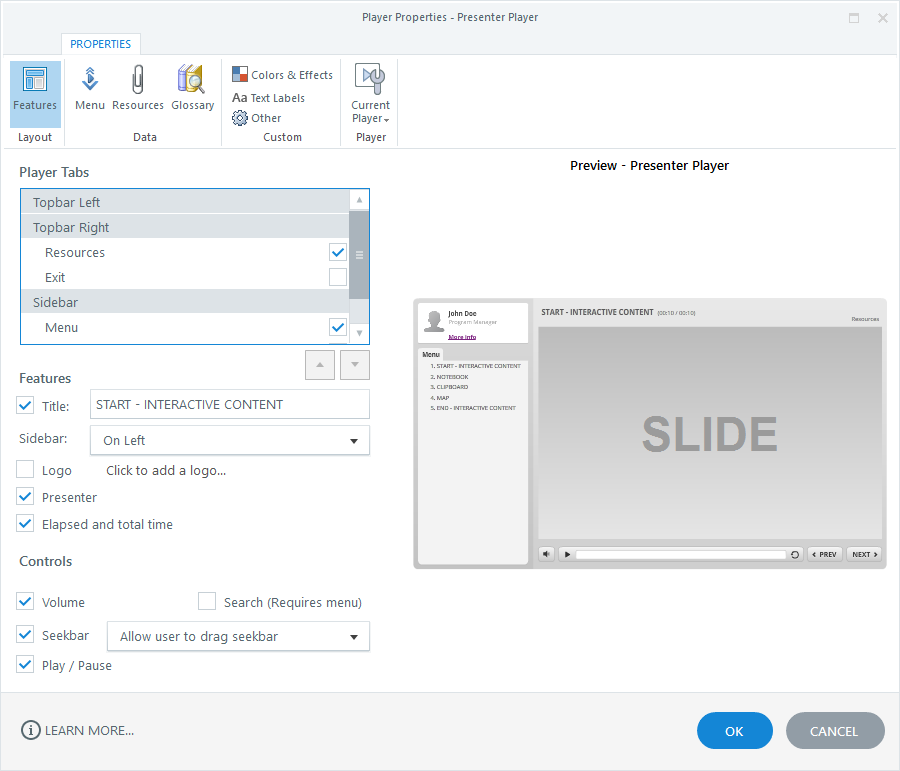The image size is (900, 771).
Task: Toggle the Volume checkbox
Action: 25,602
